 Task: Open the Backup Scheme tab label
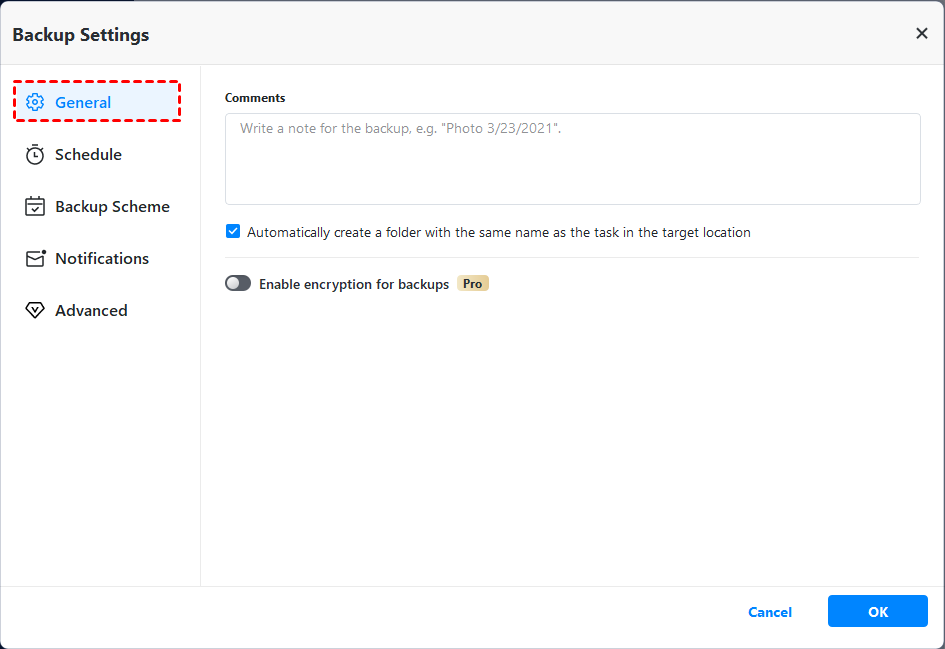(112, 207)
